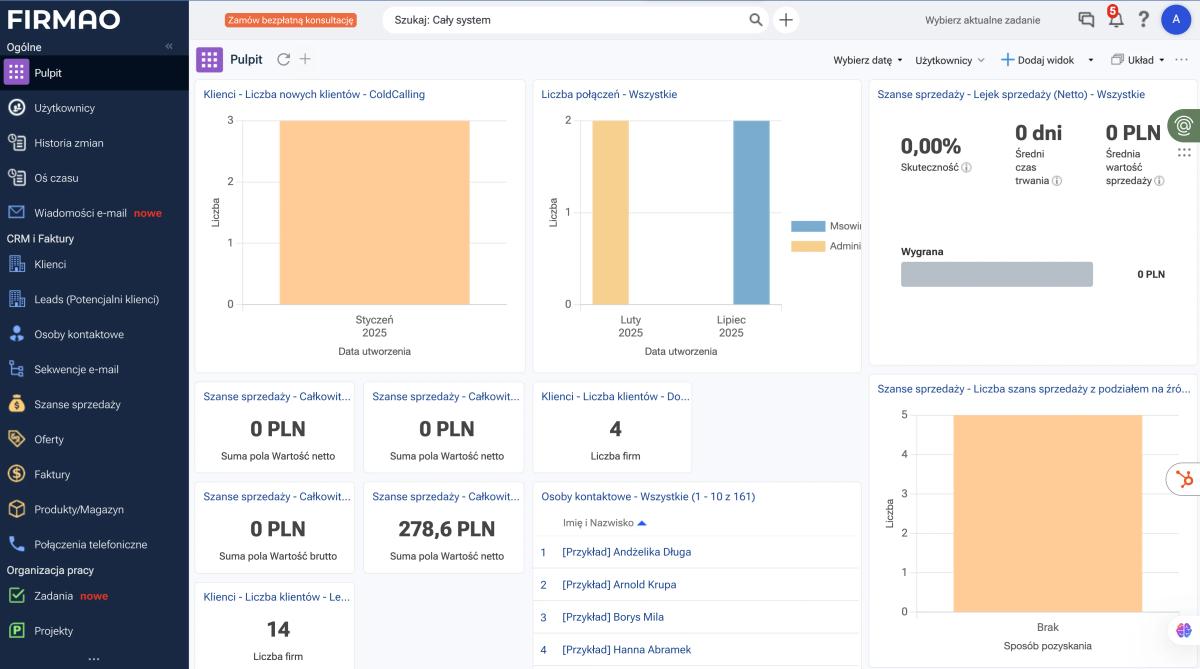The height and width of the screenshot is (669, 1200).
Task: Open the green email side widget
Action: pos(1184,125)
